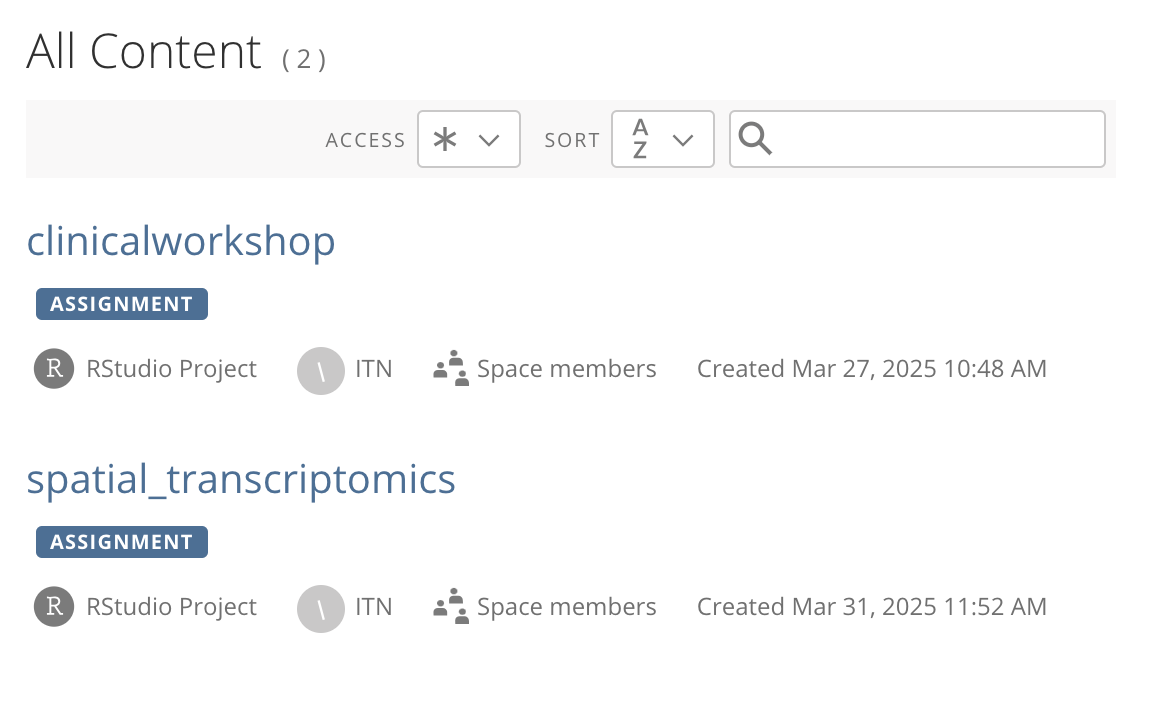Viewport: 1170px width, 708px height.
Task: Click the Space members icon for clinicalworkshop
Action: 451,369
